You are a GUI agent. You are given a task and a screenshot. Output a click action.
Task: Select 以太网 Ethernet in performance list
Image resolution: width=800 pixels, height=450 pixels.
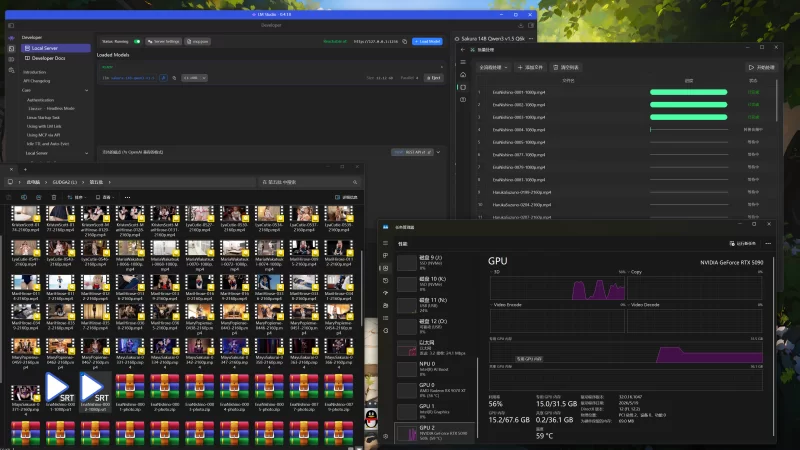pos(435,348)
